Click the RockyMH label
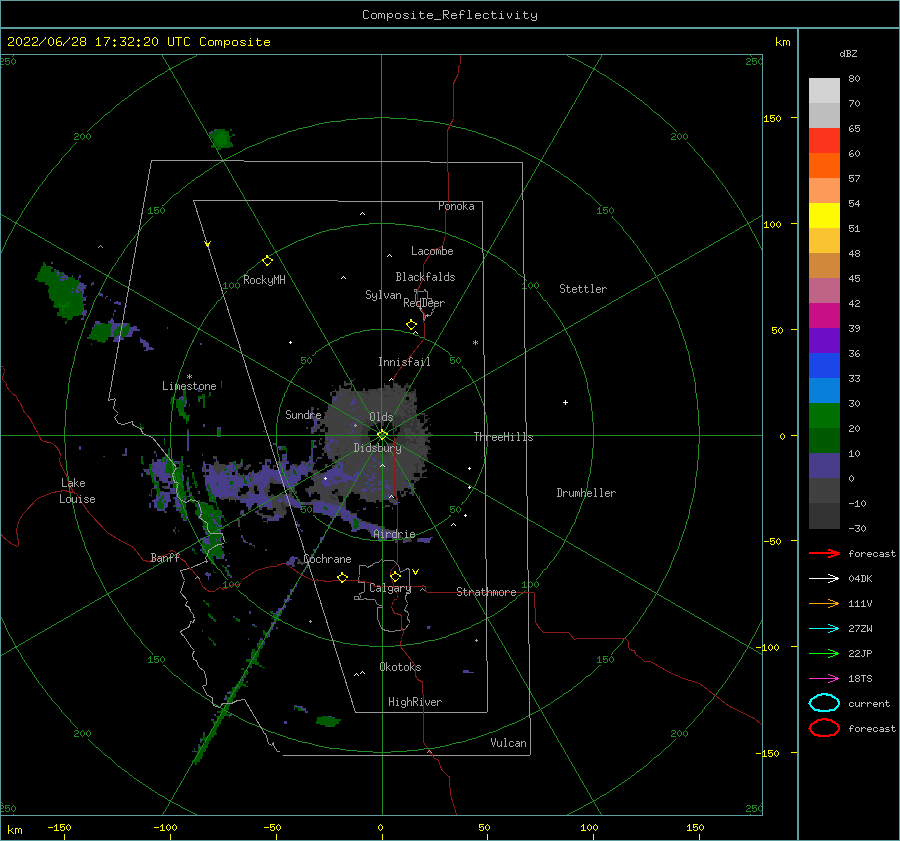This screenshot has height=841, width=900. (x=264, y=280)
